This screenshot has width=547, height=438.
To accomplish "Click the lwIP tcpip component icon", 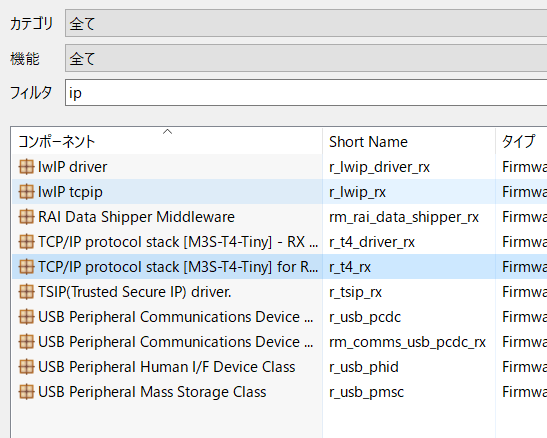I will click(x=27, y=192).
